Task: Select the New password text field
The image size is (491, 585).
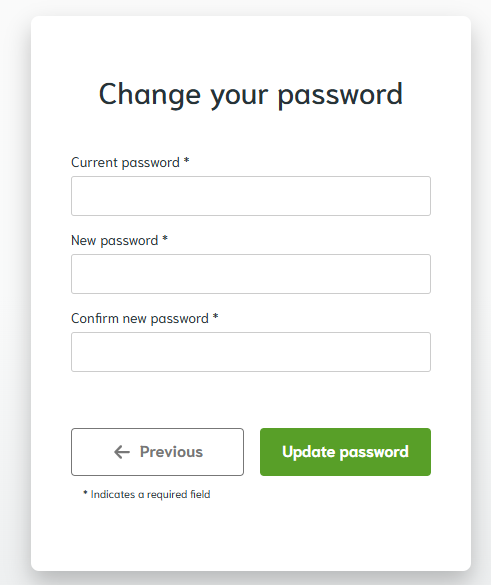Action: (251, 274)
